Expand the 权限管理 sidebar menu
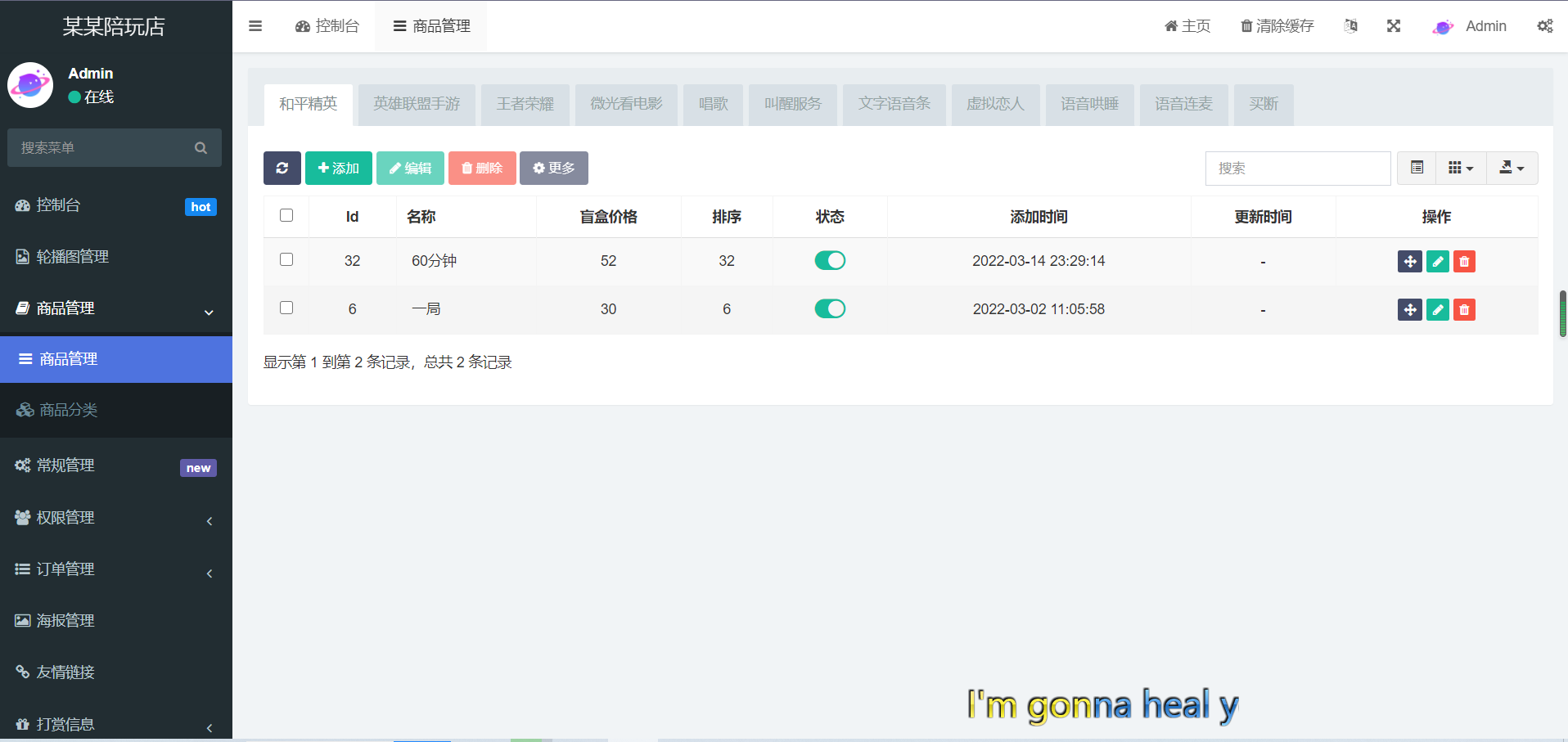The width and height of the screenshot is (1568, 742). coord(116,517)
